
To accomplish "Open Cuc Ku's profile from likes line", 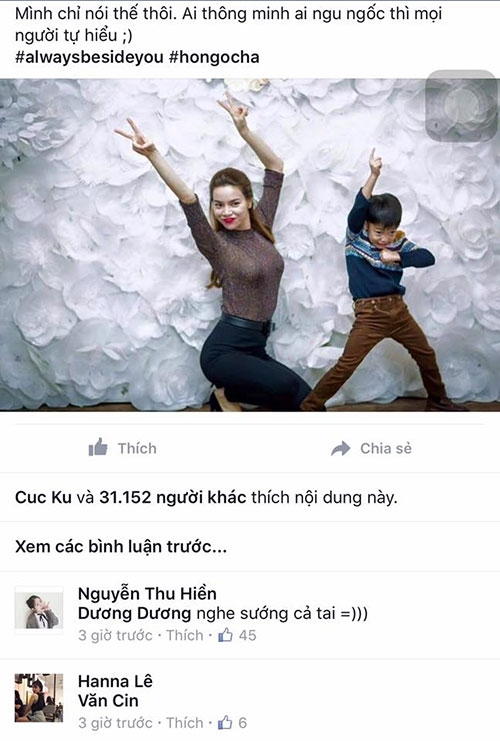I will point(43,497).
